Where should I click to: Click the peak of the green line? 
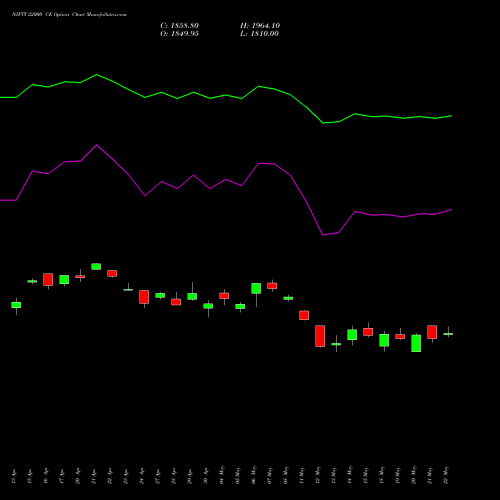96,75
